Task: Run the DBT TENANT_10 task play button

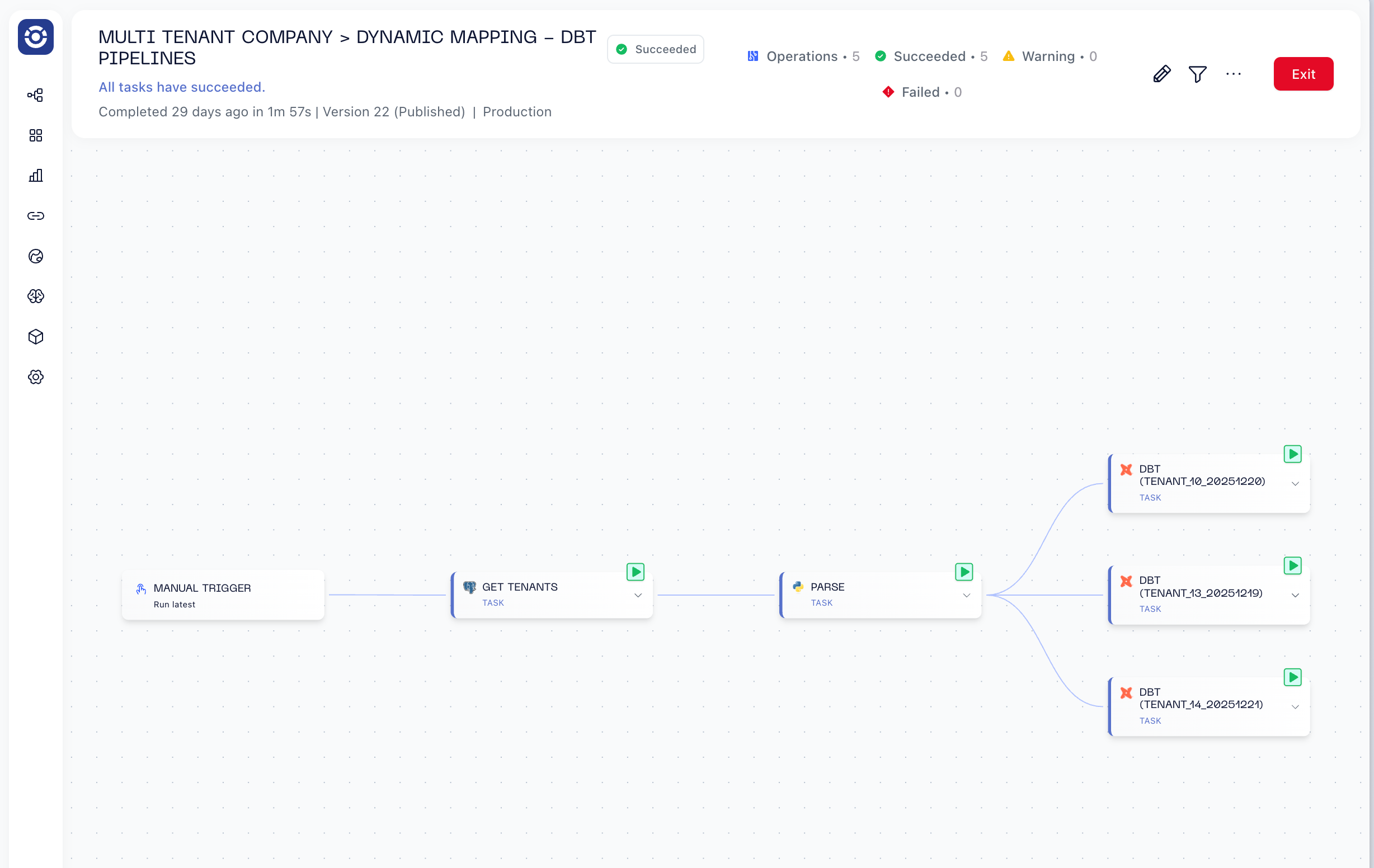Action: click(1292, 455)
